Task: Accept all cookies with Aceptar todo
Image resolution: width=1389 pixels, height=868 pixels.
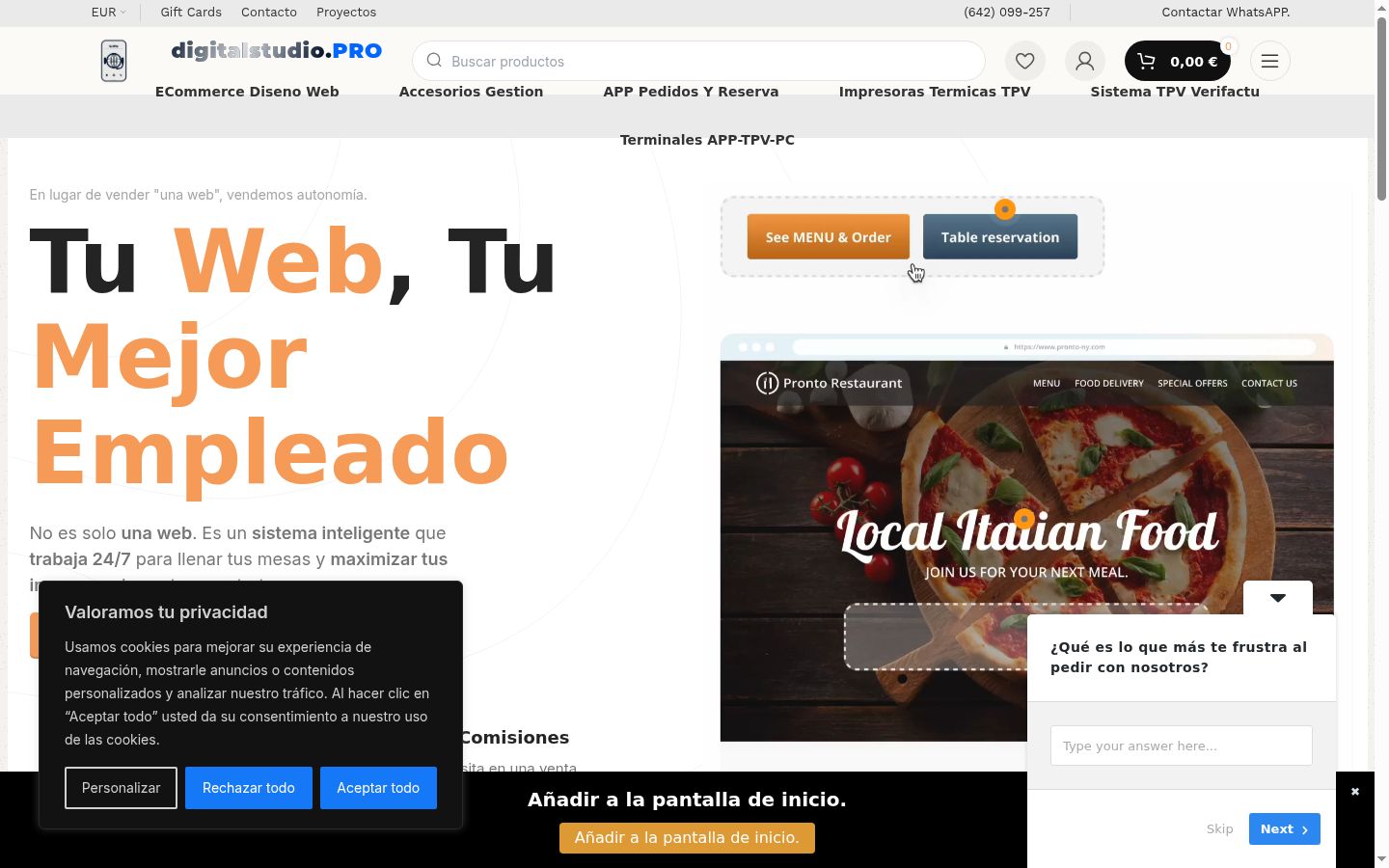Action: [378, 788]
